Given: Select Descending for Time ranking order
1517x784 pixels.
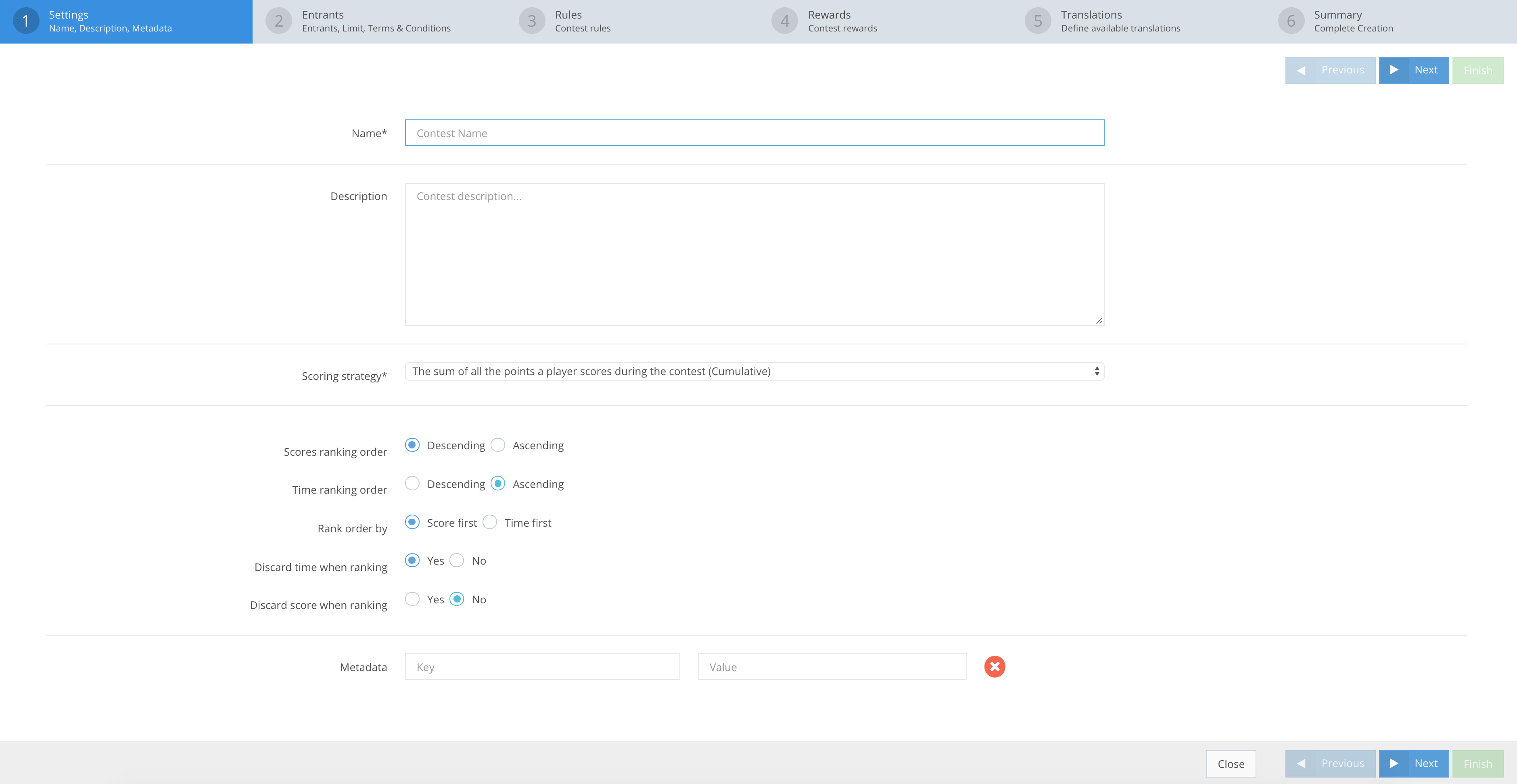Looking at the screenshot, I should 413,484.
